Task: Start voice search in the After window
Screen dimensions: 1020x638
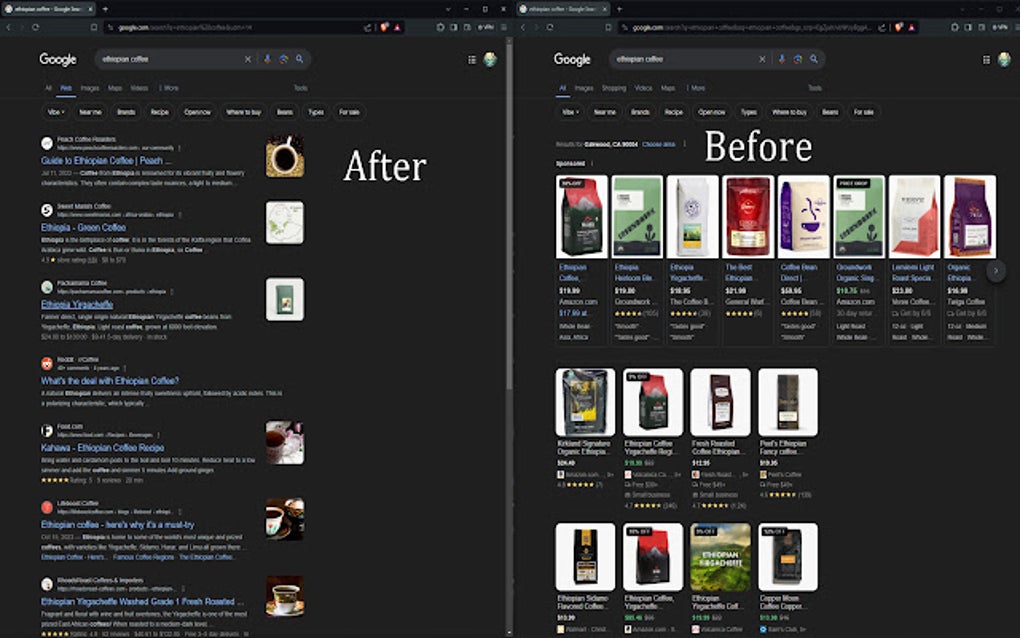Action: click(x=267, y=59)
